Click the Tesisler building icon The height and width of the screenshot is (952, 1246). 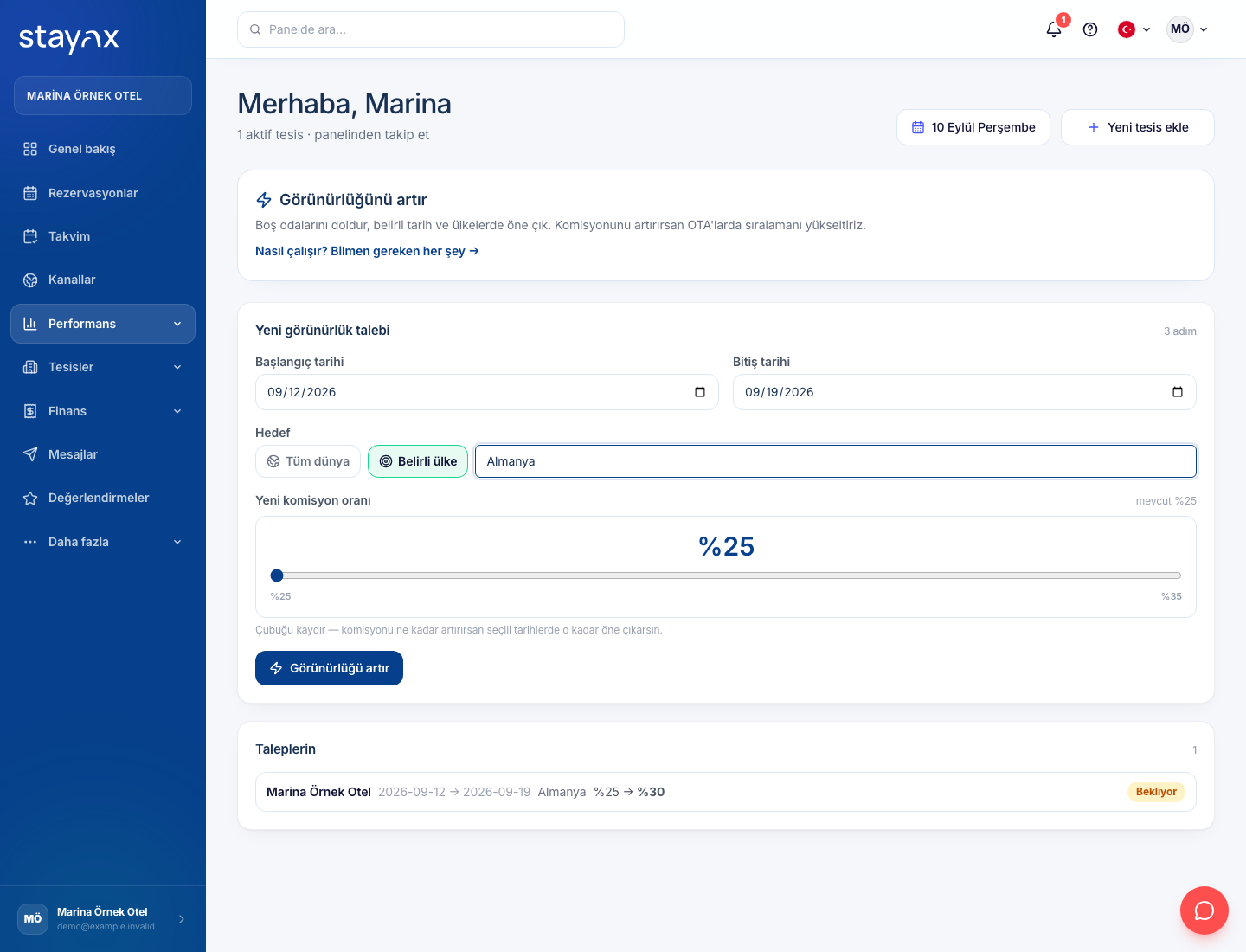[30, 367]
